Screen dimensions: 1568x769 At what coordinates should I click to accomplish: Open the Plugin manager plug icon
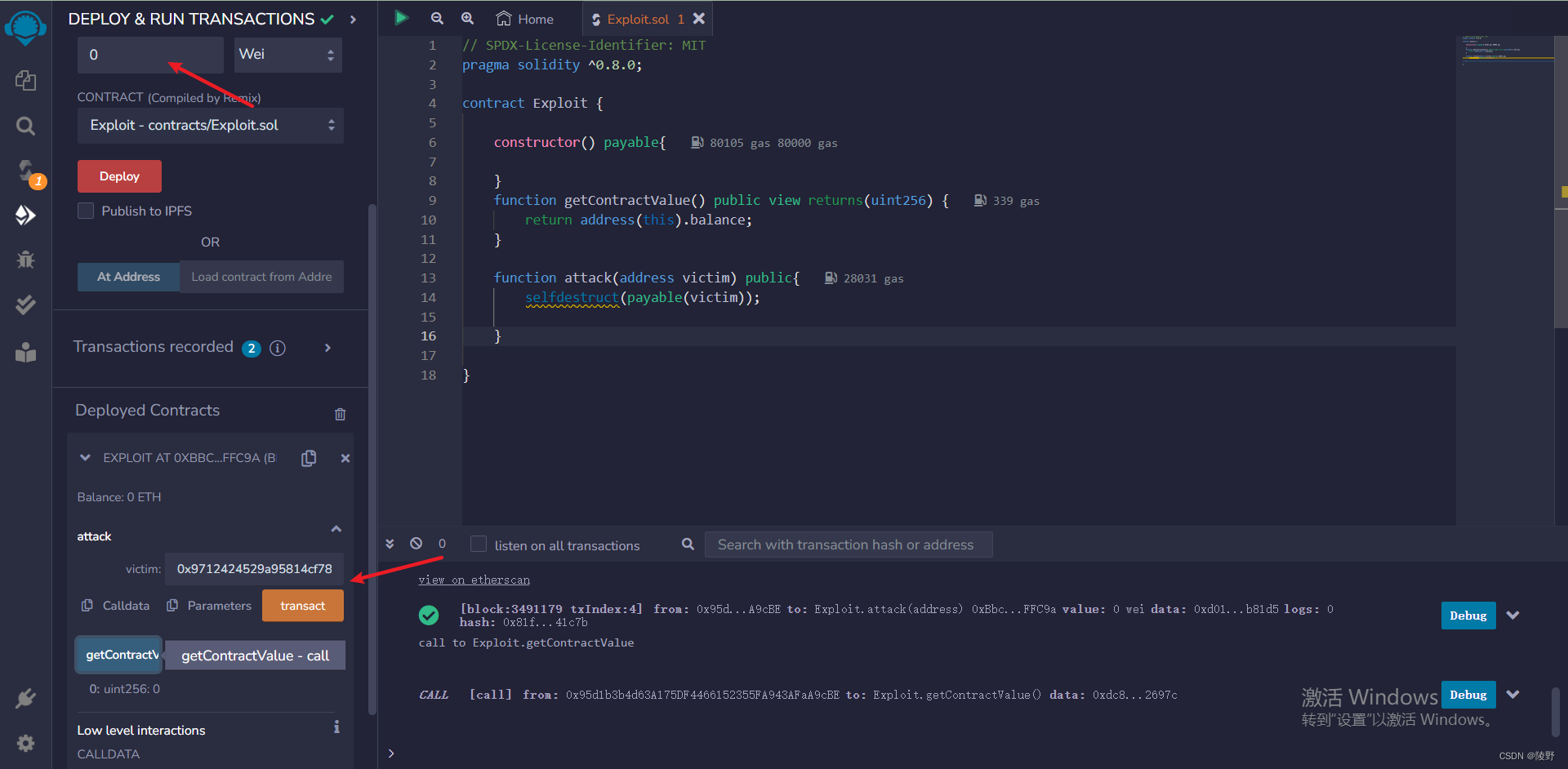(25, 698)
